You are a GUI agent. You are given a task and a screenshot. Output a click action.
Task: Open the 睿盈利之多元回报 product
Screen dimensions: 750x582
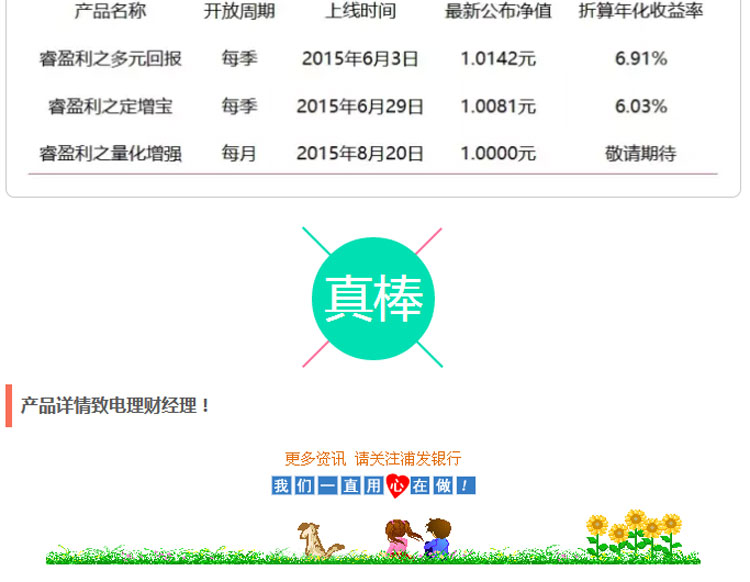coord(110,59)
